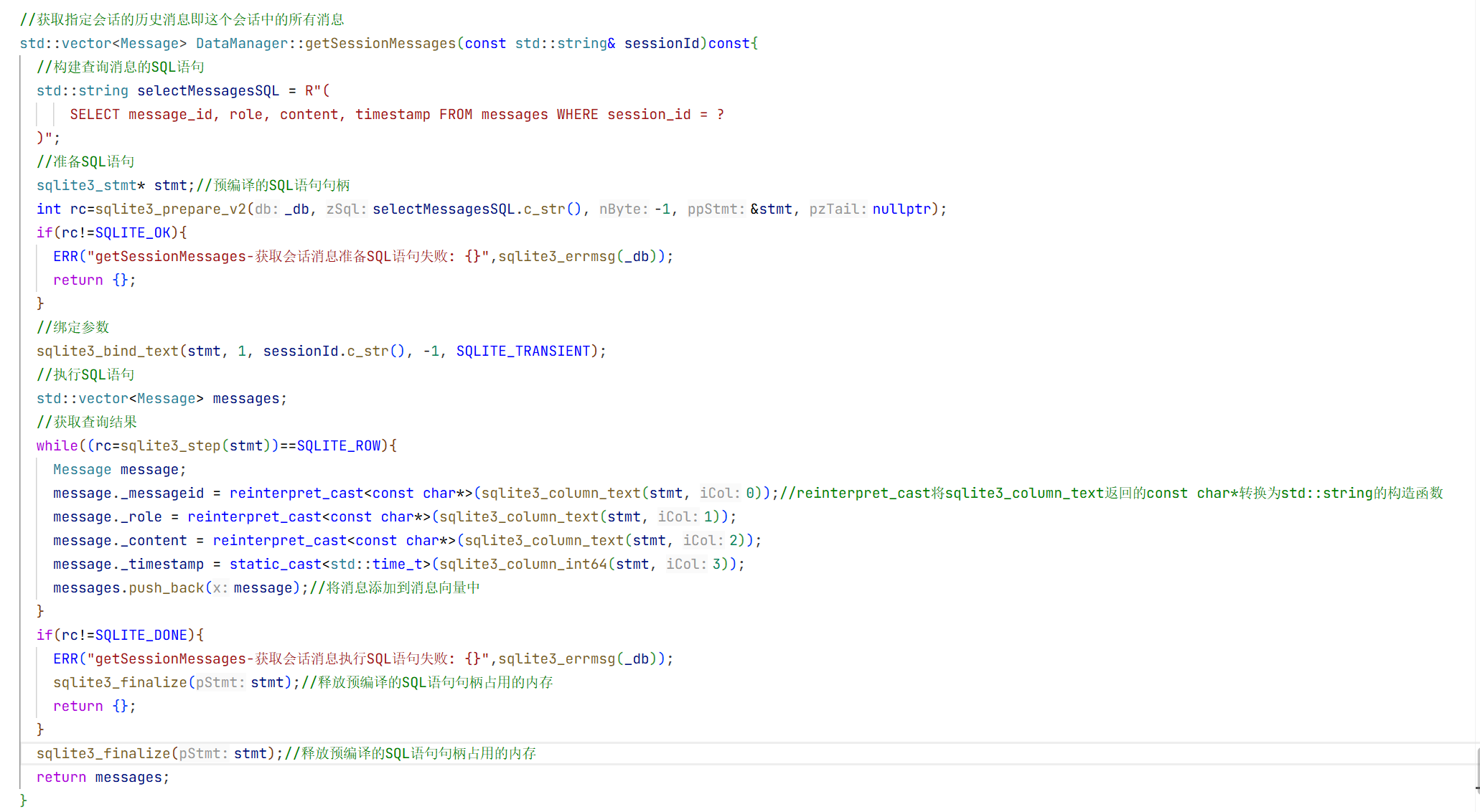
Task: Click the zSql: inlay parameter hint
Action: [347, 209]
